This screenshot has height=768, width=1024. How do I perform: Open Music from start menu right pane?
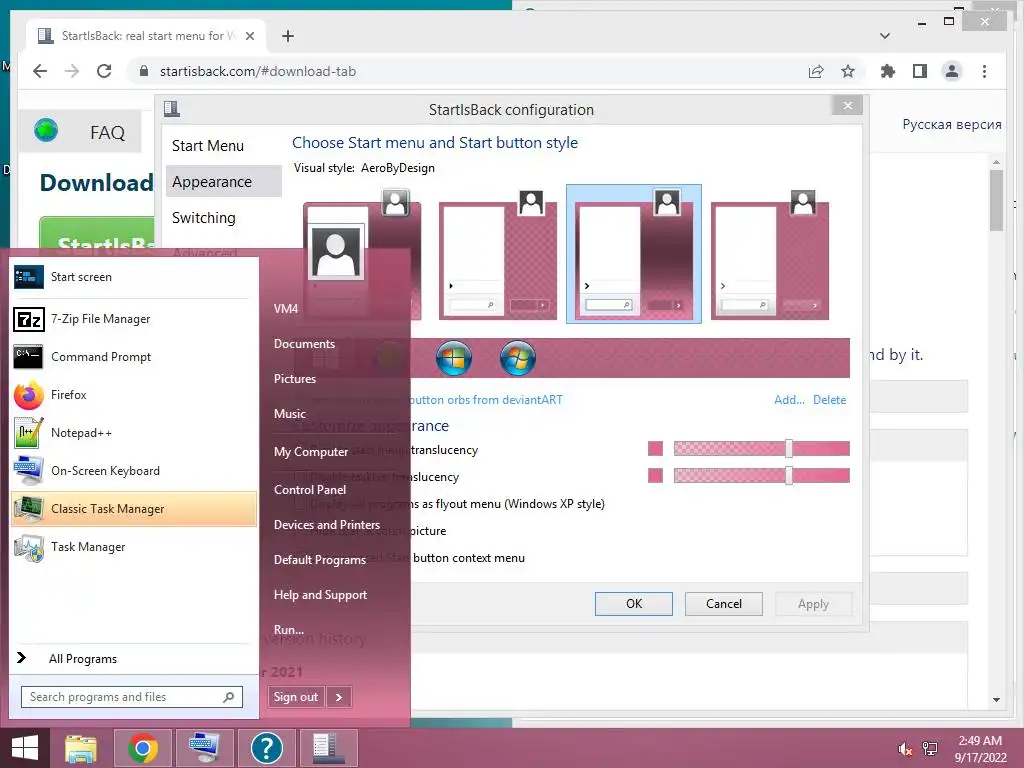click(x=290, y=413)
